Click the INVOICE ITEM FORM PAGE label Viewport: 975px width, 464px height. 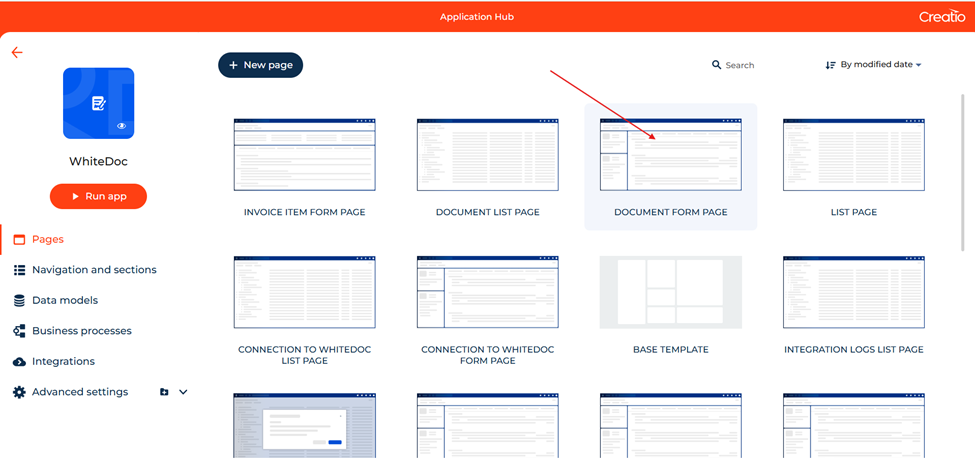pyautogui.click(x=305, y=212)
